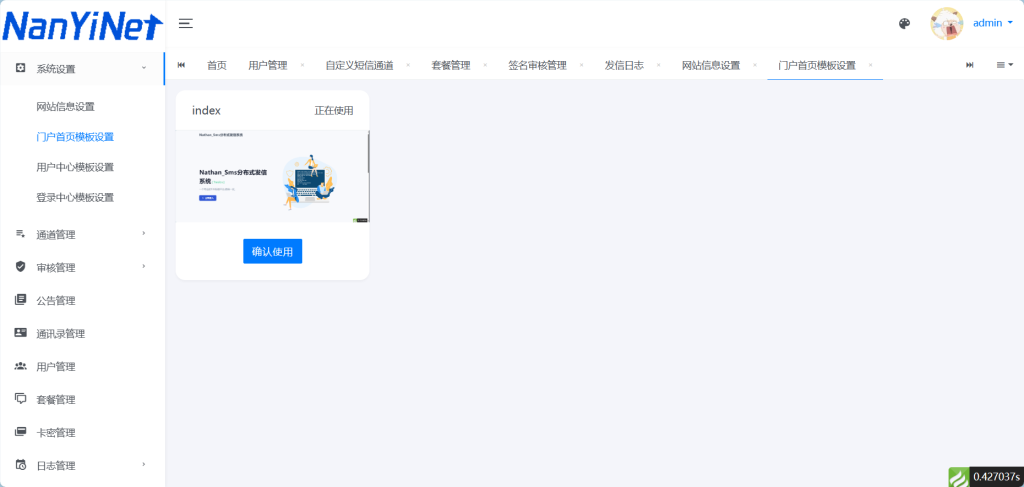The width and height of the screenshot is (1024, 487).
Task: Open 用户中心模板设置 in the sidebar
Action: click(75, 167)
